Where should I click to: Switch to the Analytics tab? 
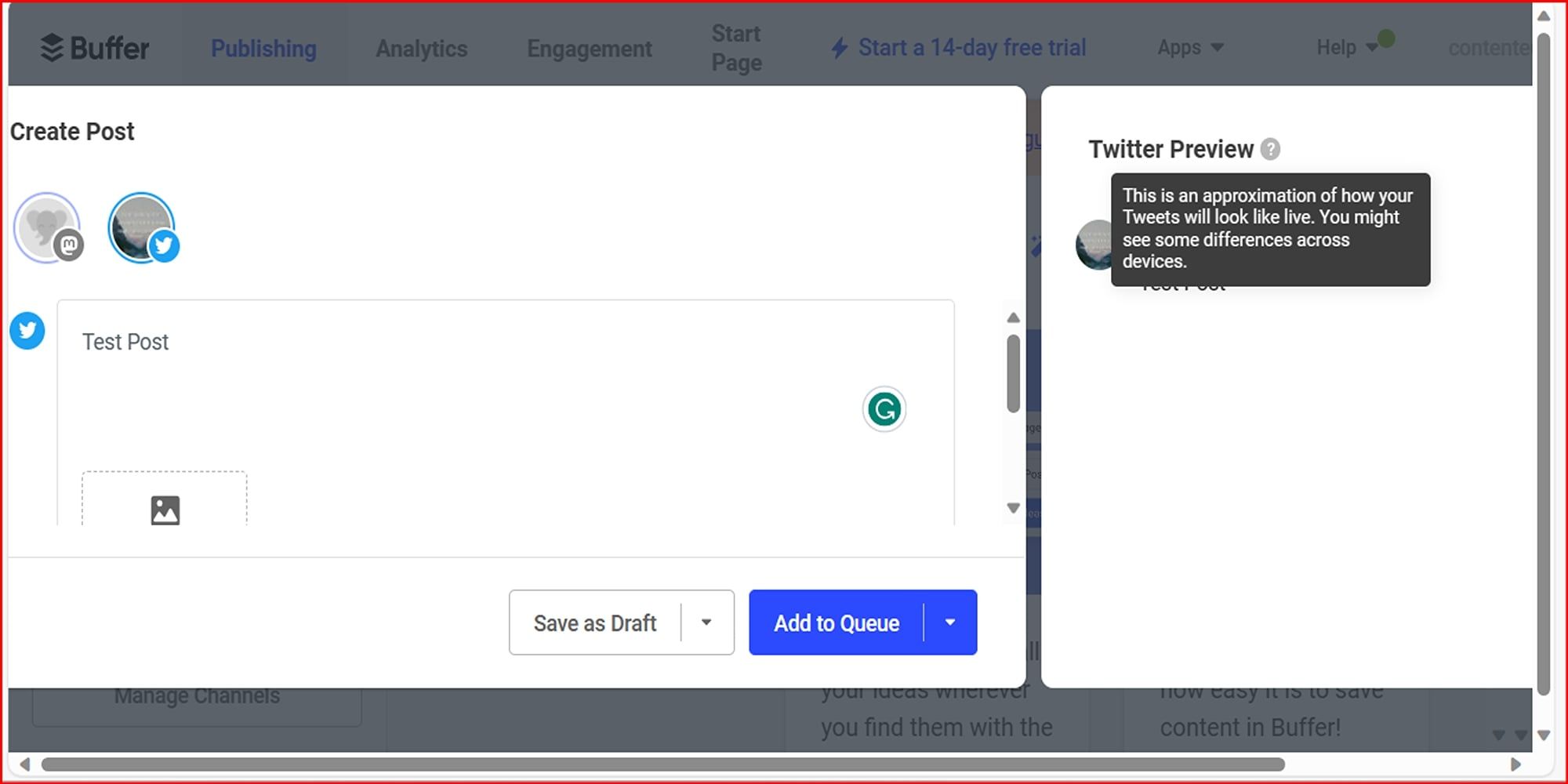click(422, 49)
